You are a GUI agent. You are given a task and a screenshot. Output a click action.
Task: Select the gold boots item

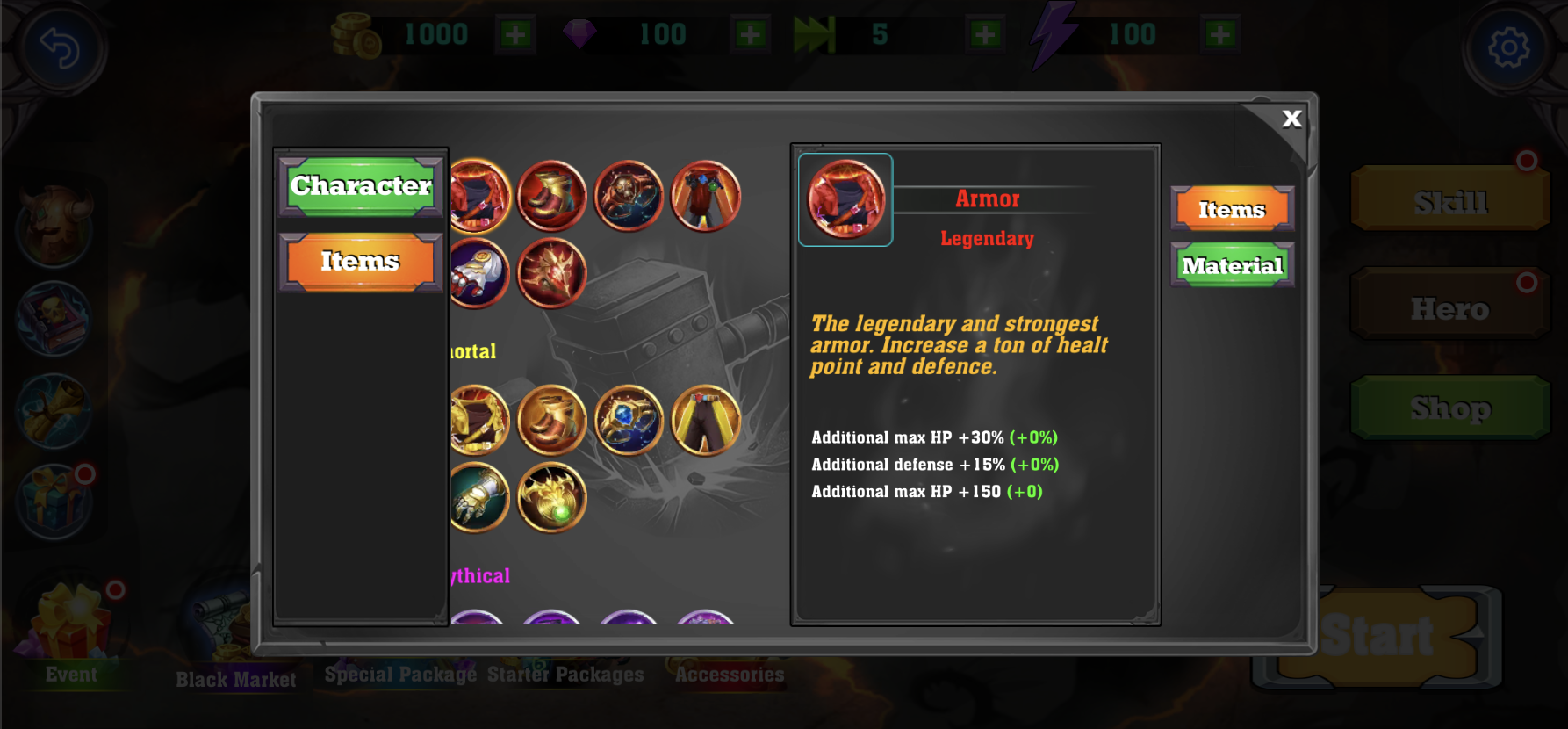[551, 420]
